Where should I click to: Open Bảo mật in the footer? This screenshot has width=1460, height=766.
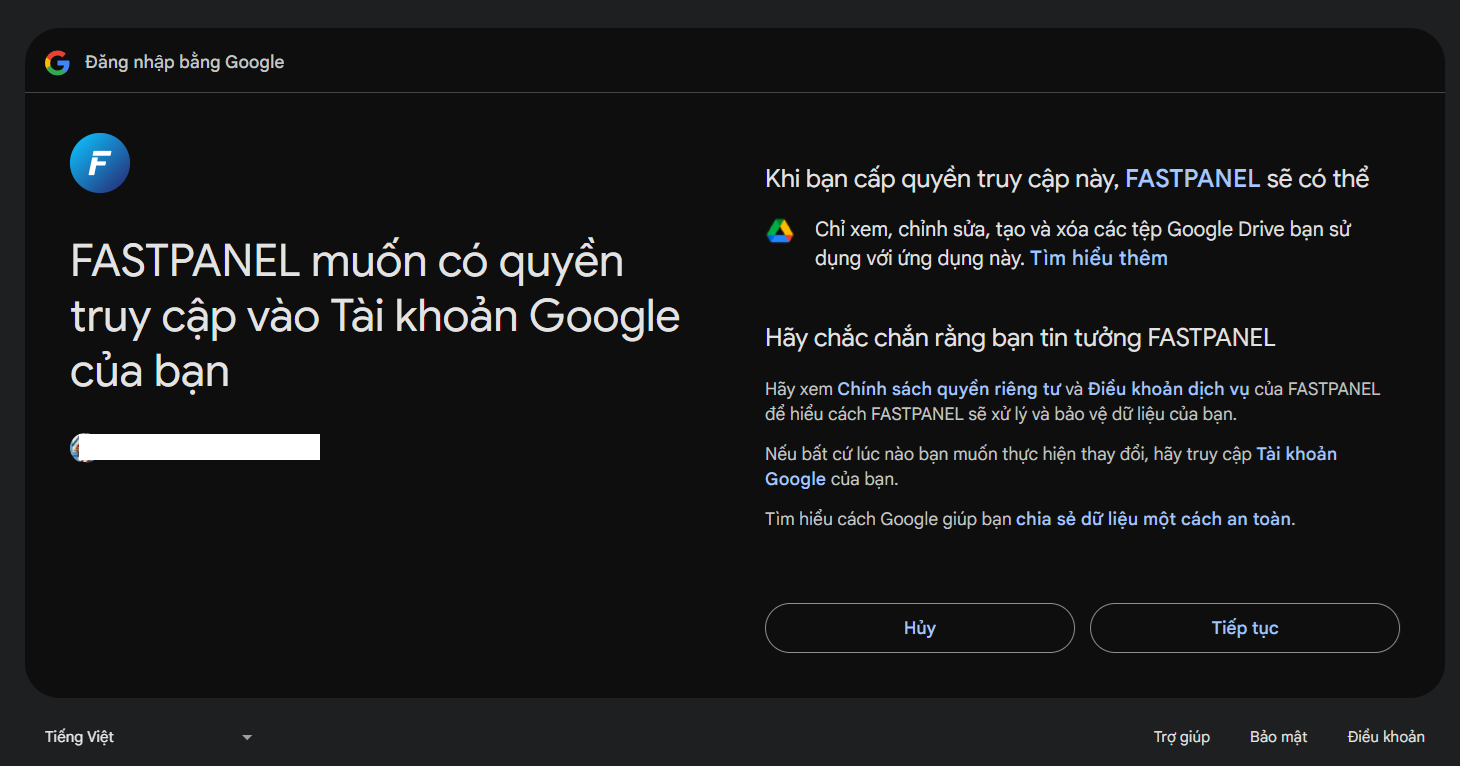(1278, 737)
